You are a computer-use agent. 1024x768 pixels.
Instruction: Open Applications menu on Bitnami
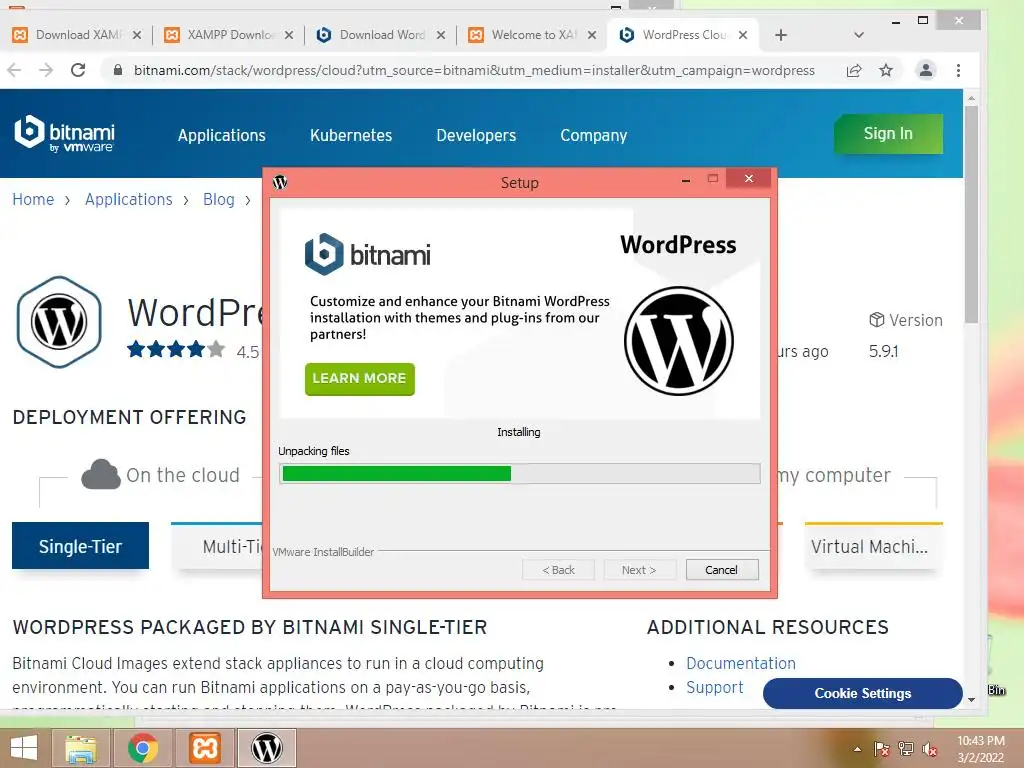click(x=222, y=135)
